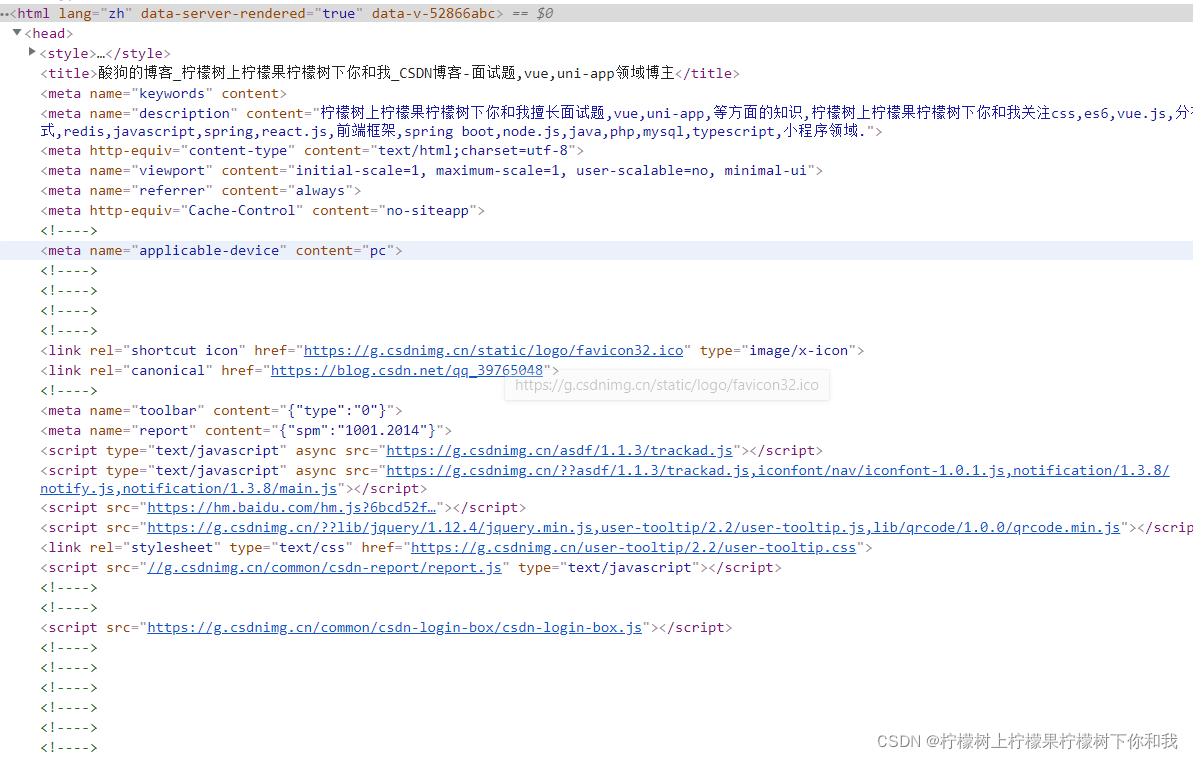Viewport: 1193px width, 759px height.
Task: Open the jquery.min.js combined script link
Action: [634, 528]
